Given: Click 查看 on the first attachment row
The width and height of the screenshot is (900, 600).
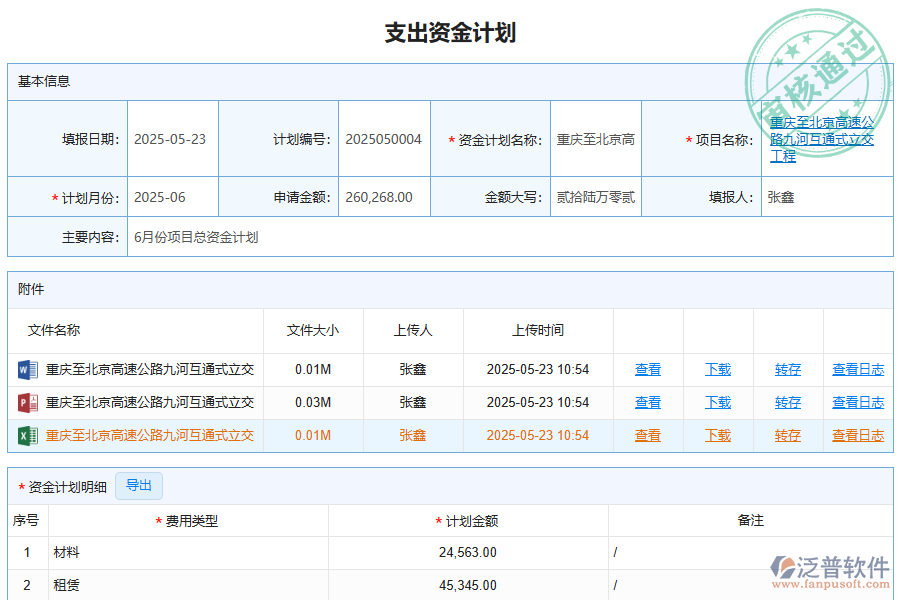Looking at the screenshot, I should click(648, 369).
